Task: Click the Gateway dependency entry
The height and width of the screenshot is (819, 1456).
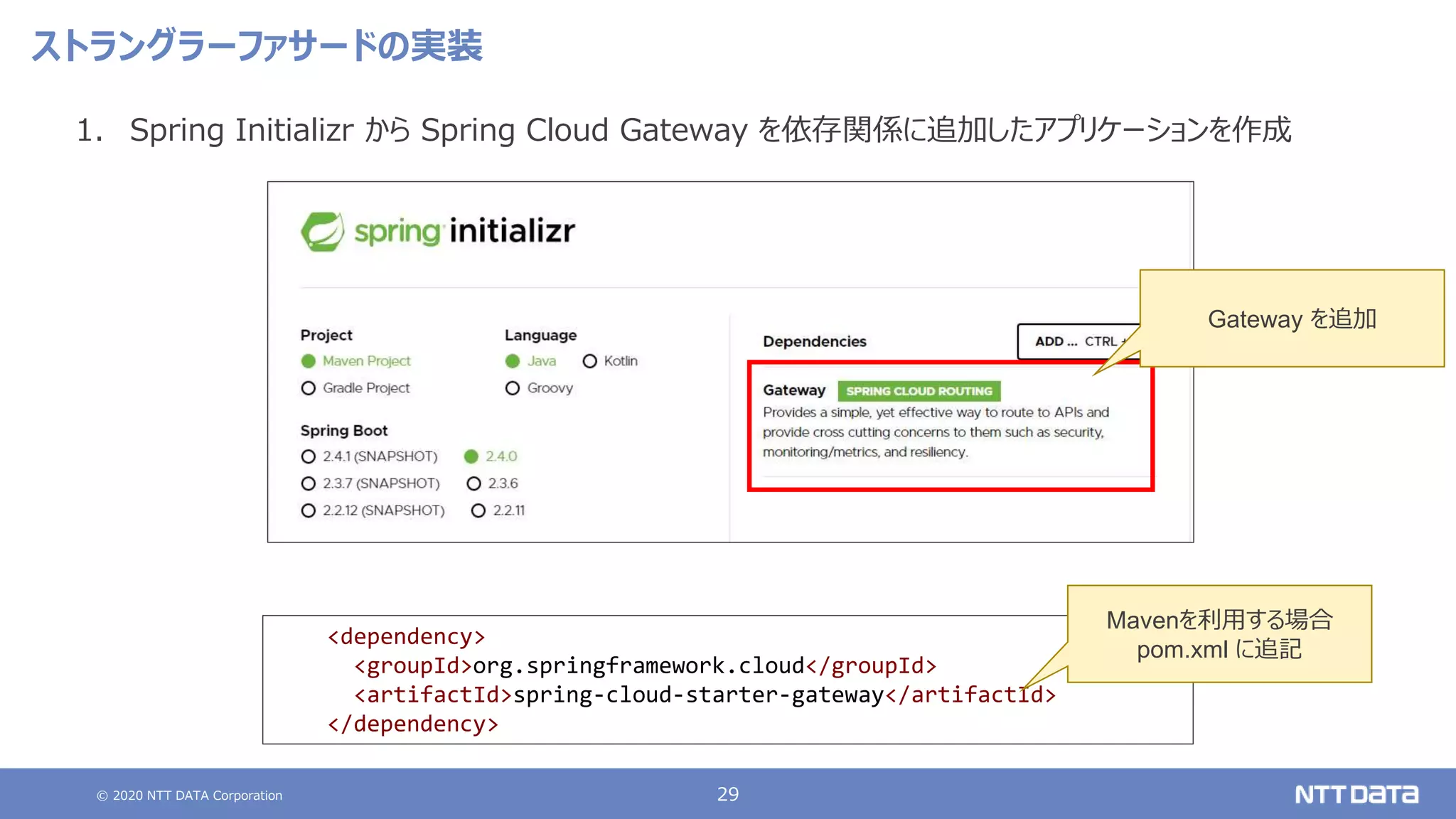Action: coord(793,390)
